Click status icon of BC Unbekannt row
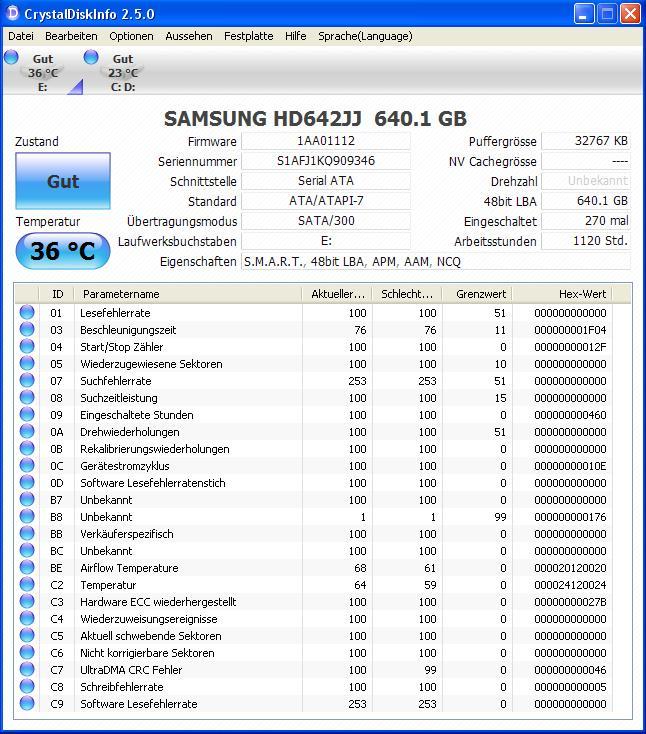Viewport: 646px width, 734px height. click(x=27, y=550)
